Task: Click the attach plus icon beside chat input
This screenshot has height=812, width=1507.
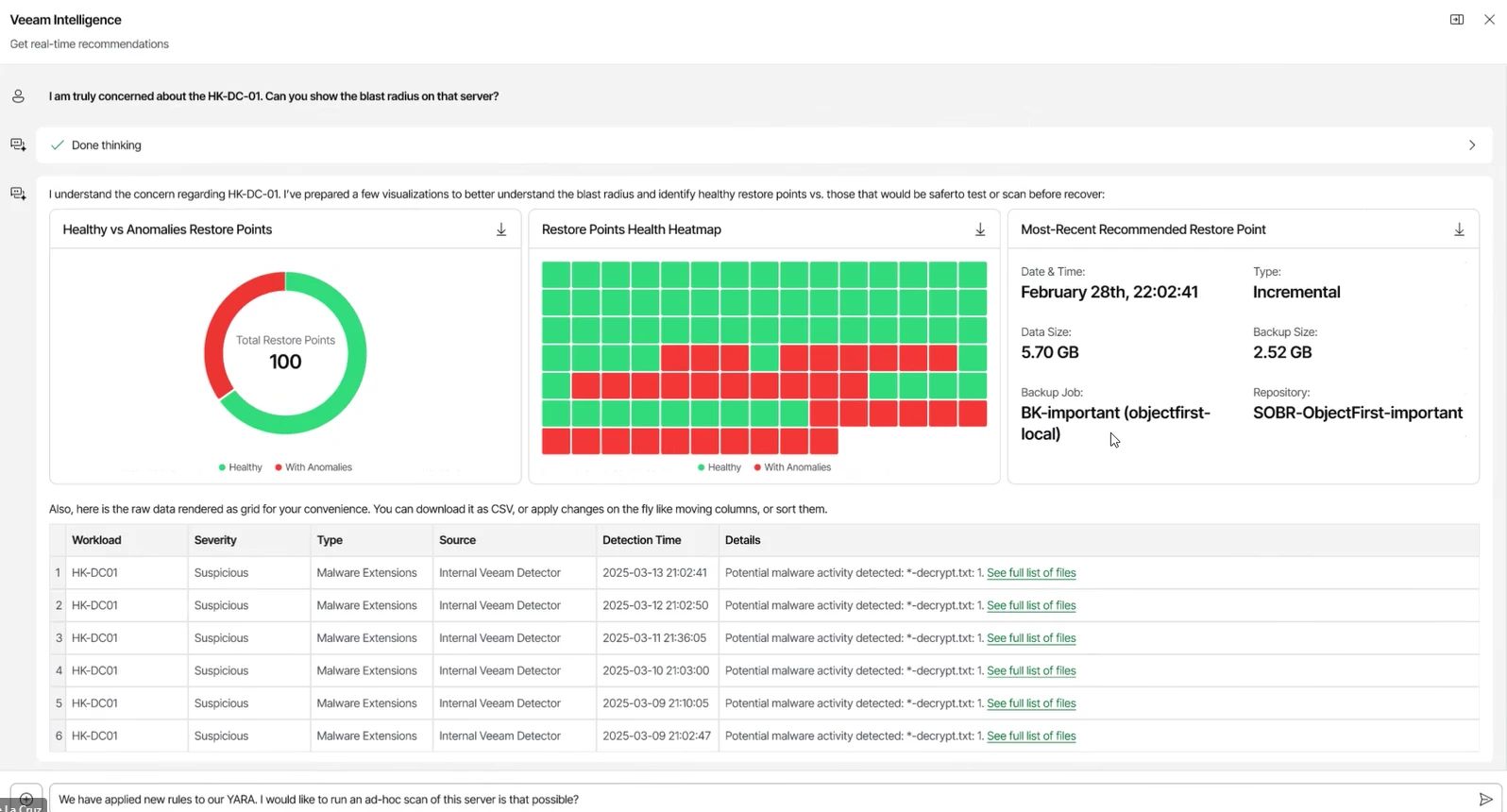Action: pyautogui.click(x=26, y=799)
